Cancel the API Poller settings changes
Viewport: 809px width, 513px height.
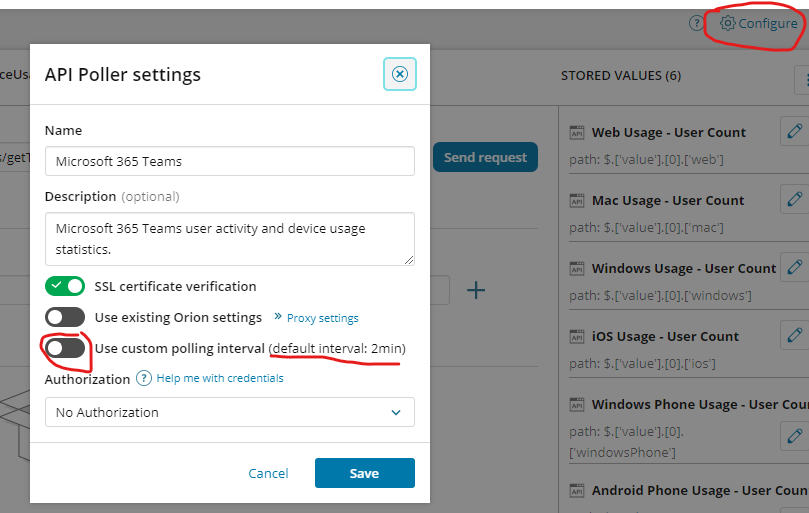268,473
